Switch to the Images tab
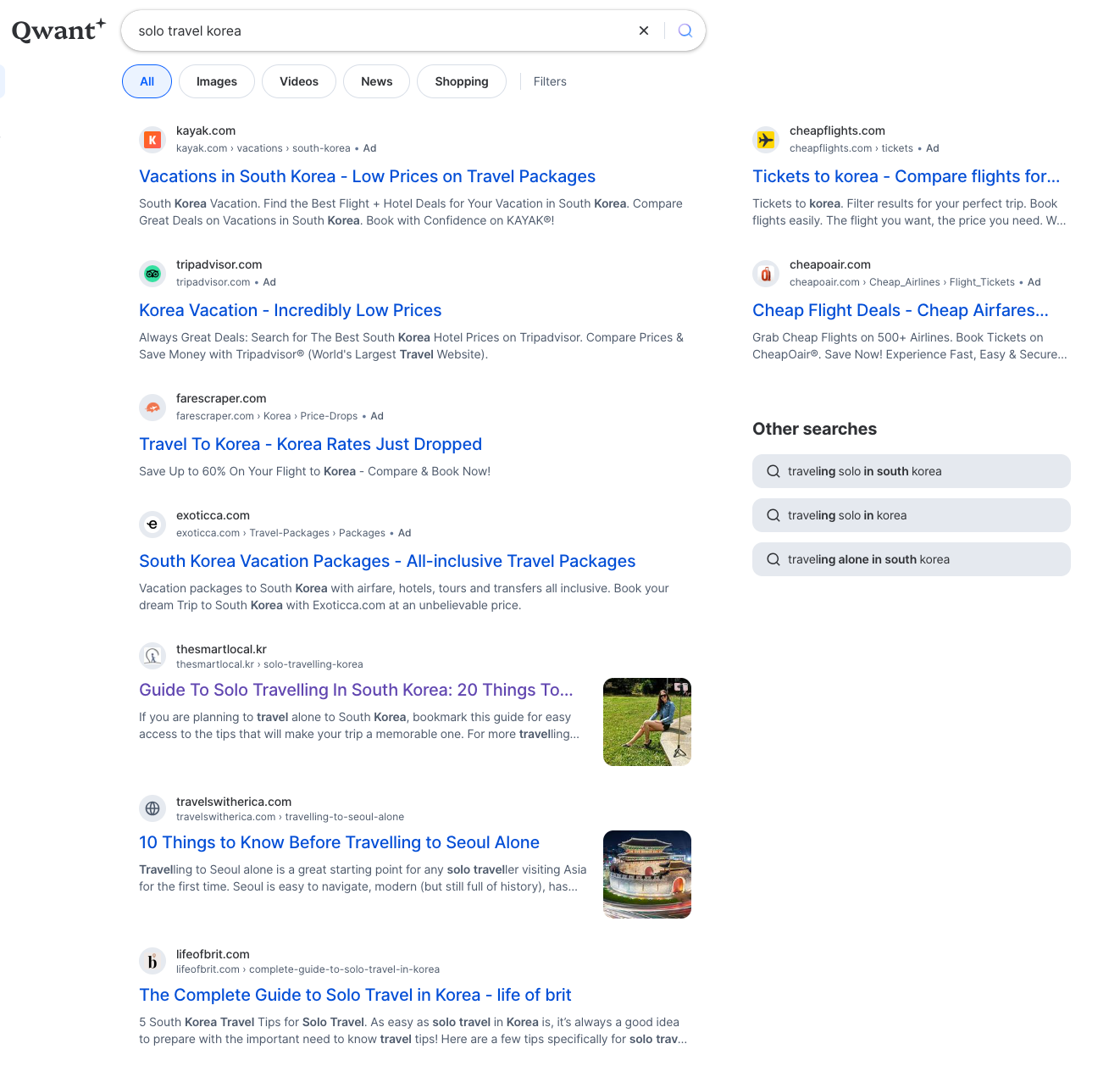The height and width of the screenshot is (1066, 1120). (217, 81)
